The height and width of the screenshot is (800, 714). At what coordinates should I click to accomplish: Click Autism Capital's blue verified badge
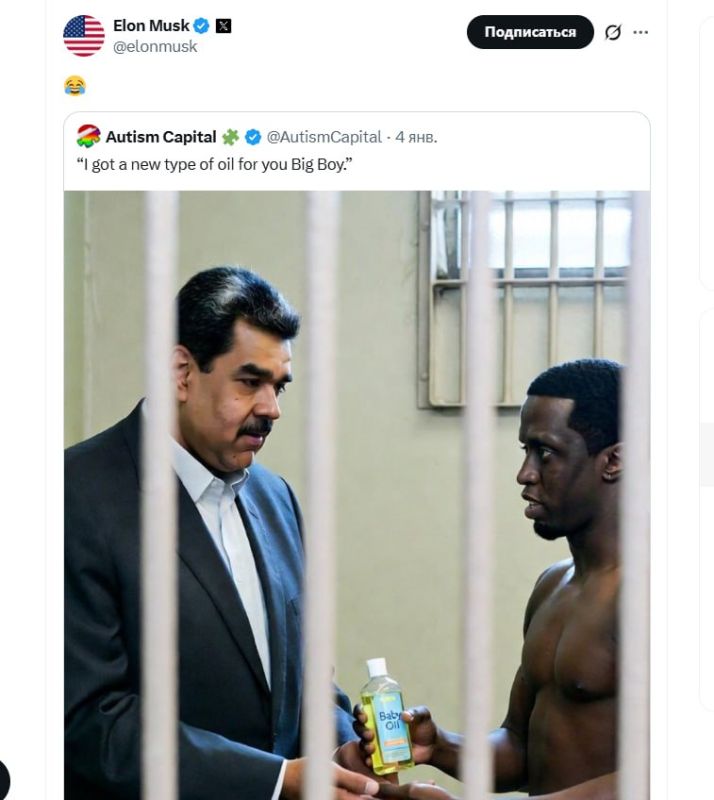click(x=253, y=137)
